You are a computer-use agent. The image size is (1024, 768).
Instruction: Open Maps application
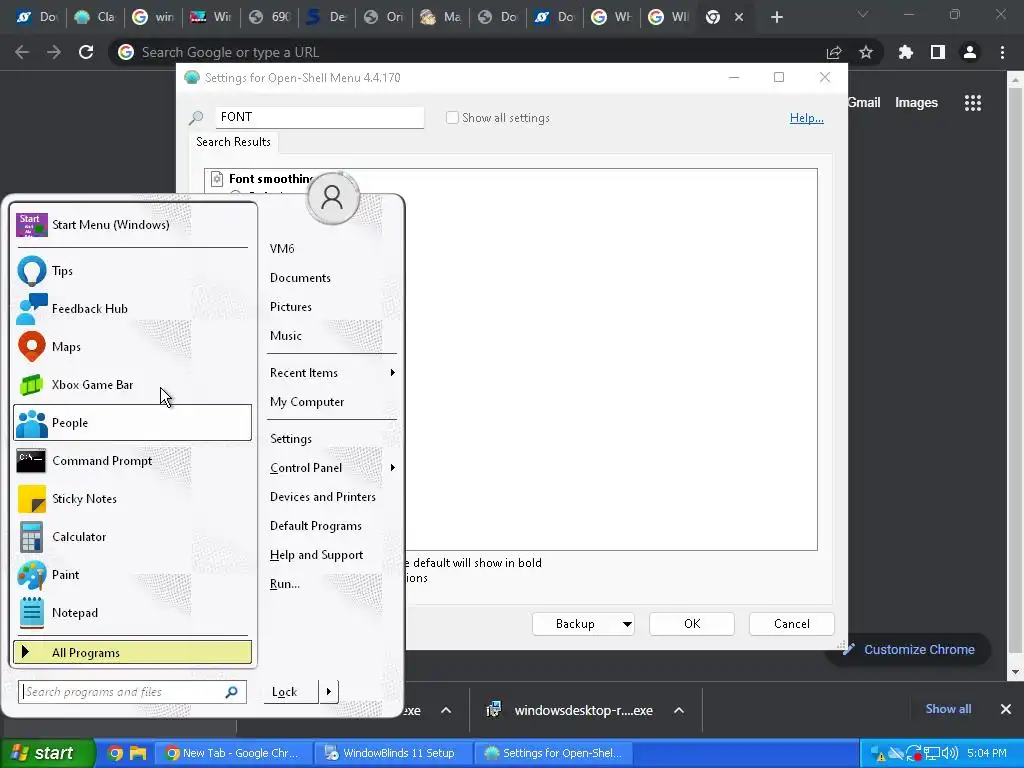point(132,346)
